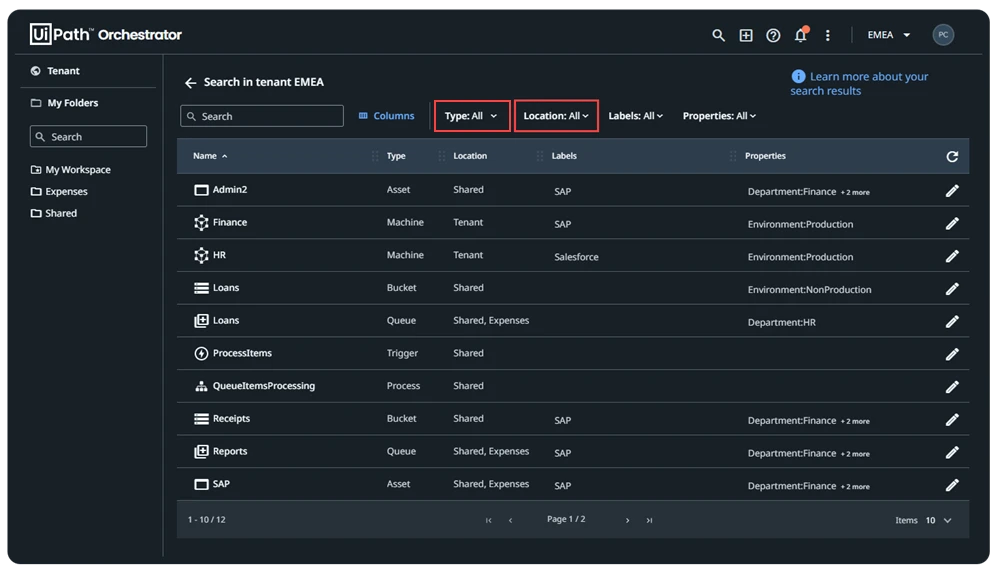Open Learn more about search results link
Screen dimensions: 1001x575
[x=859, y=84]
